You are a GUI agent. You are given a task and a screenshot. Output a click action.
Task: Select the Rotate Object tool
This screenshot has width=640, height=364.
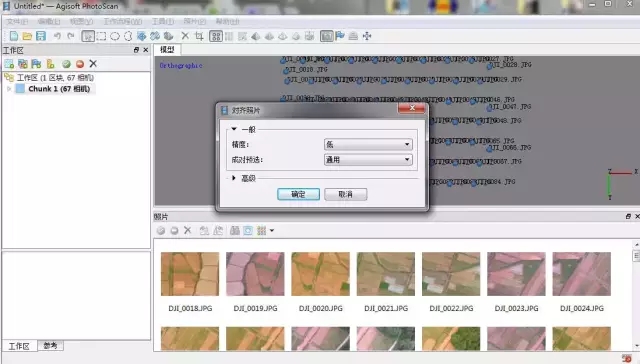(169, 36)
